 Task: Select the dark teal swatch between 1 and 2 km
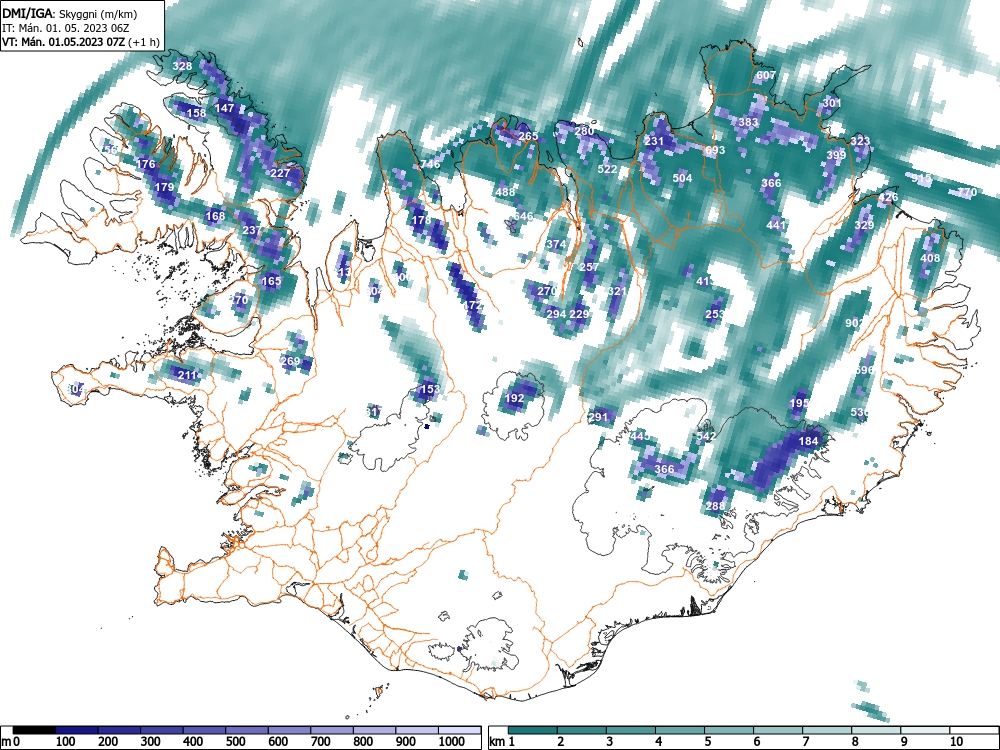click(533, 730)
